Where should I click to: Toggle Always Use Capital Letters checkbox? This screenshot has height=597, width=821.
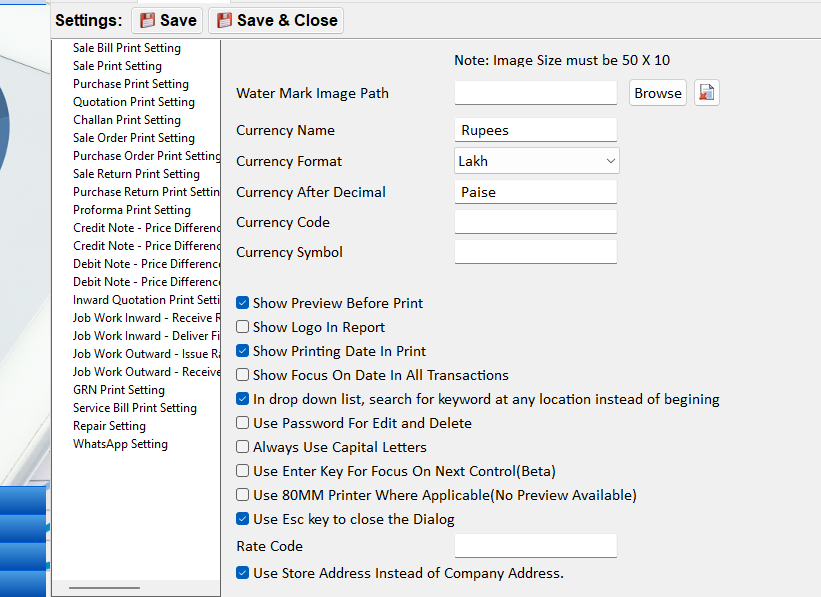click(243, 447)
